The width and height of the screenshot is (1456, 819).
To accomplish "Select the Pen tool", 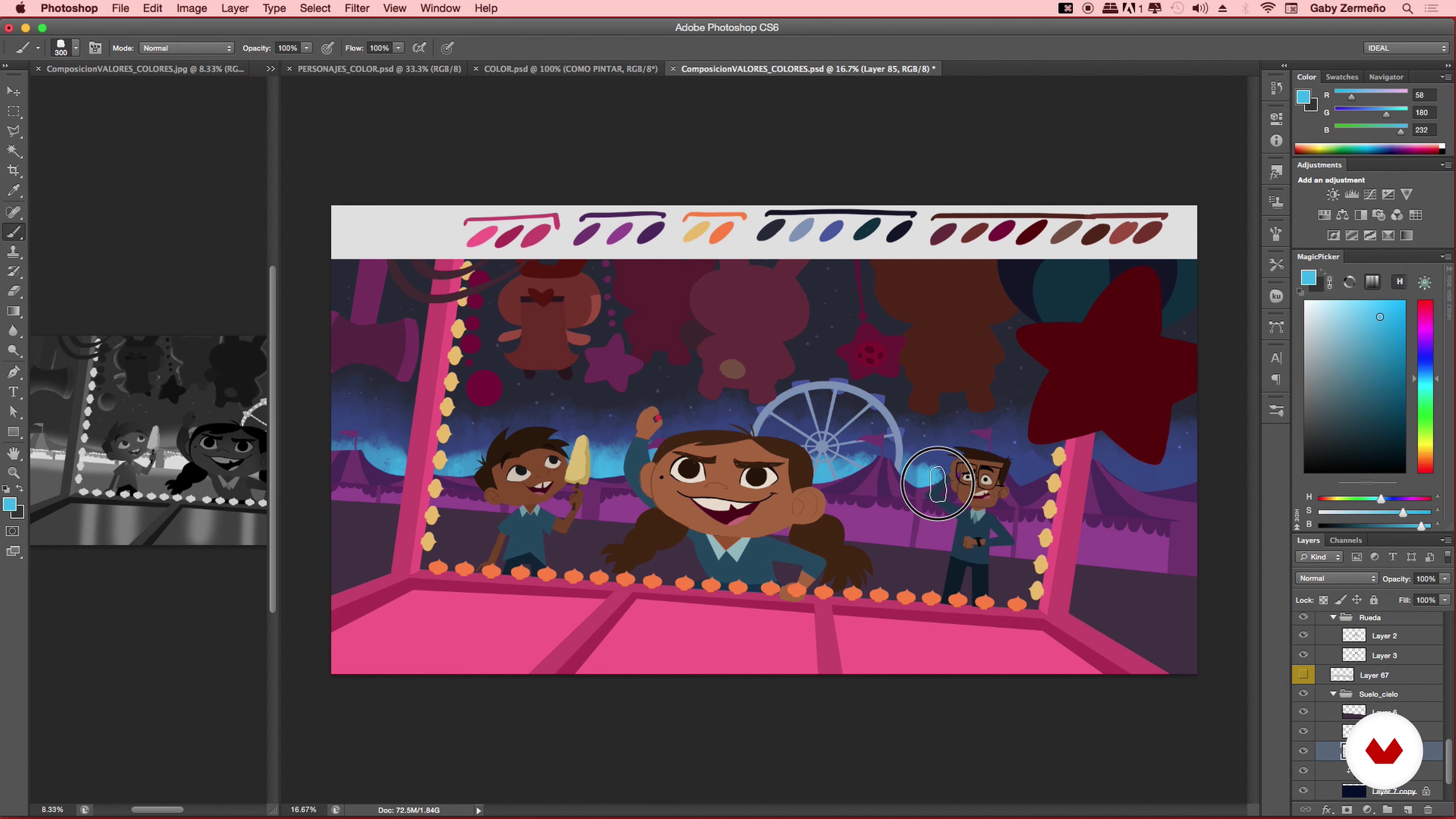I will [x=14, y=372].
